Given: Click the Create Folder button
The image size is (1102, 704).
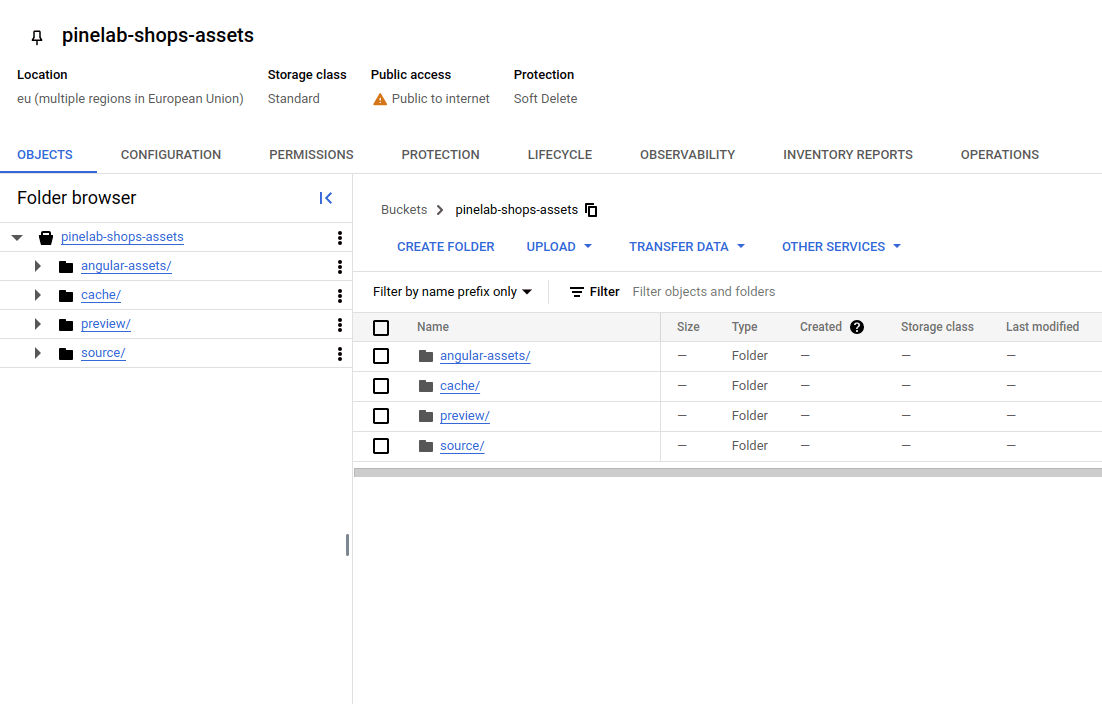Looking at the screenshot, I should [446, 247].
